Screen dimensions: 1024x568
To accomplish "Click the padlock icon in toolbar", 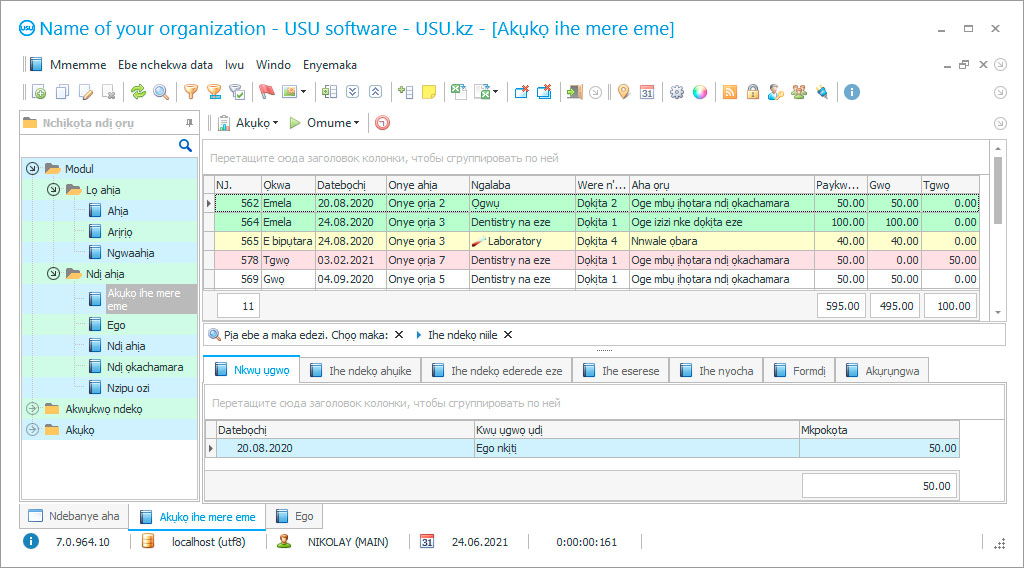I will 752,92.
